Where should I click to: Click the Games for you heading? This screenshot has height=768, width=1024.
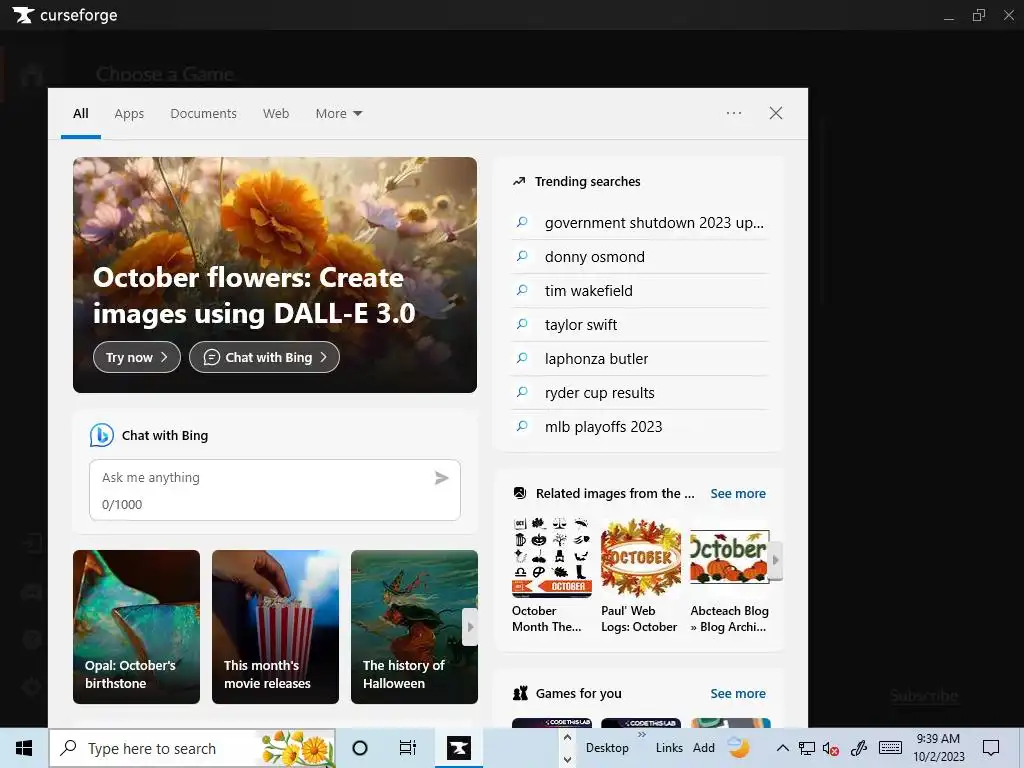[x=579, y=694]
